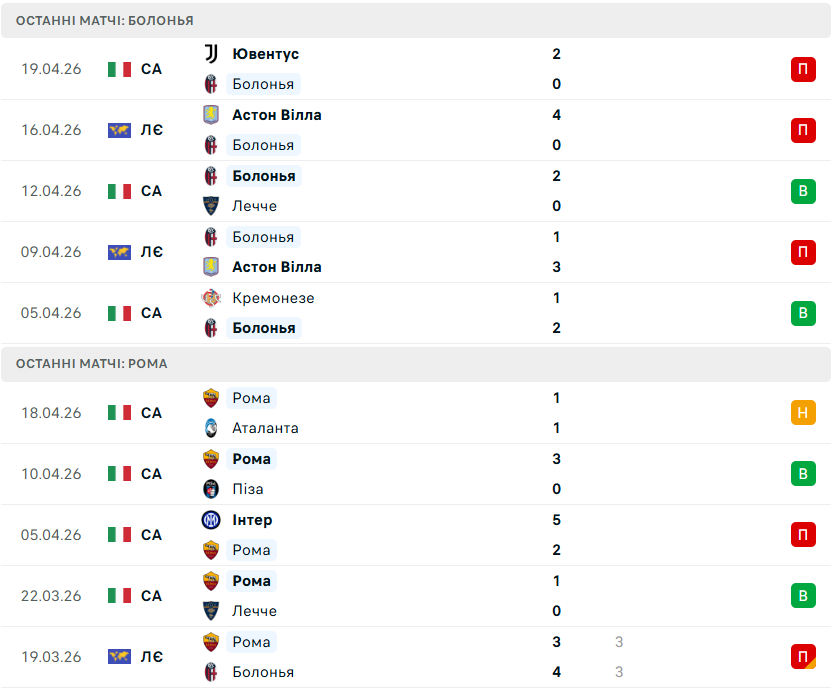Click the Aston Villa crest on 16.04.26

click(211, 115)
